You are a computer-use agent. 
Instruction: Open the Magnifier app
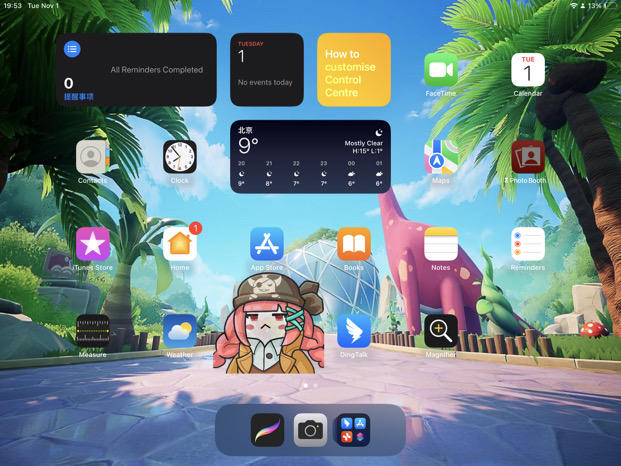point(441,331)
